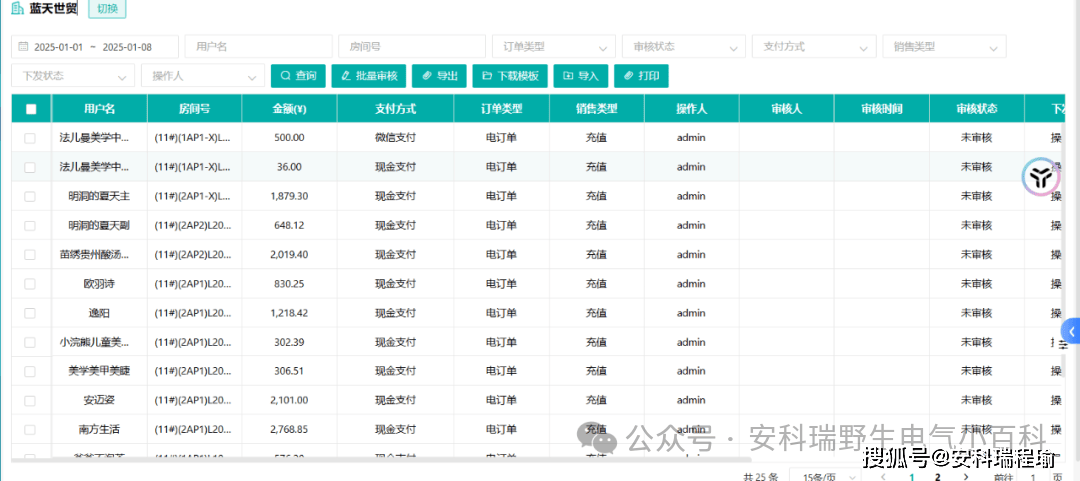The image size is (1080, 481).
Task: Click the amount 830.25 cell
Action: (289, 284)
